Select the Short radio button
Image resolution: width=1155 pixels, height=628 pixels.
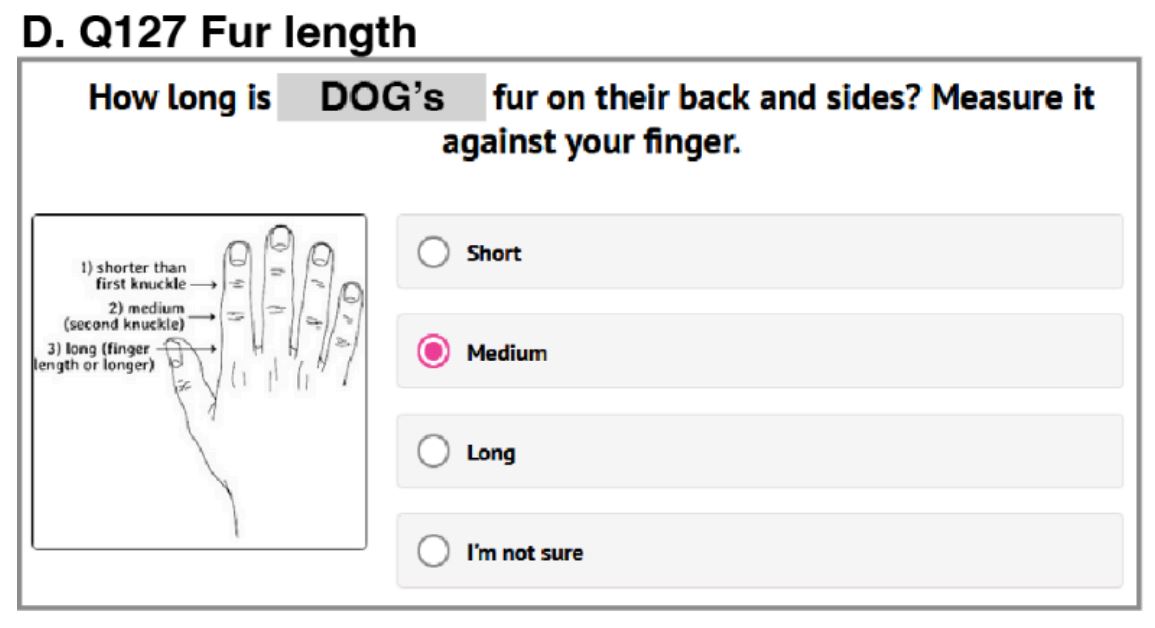tap(433, 252)
